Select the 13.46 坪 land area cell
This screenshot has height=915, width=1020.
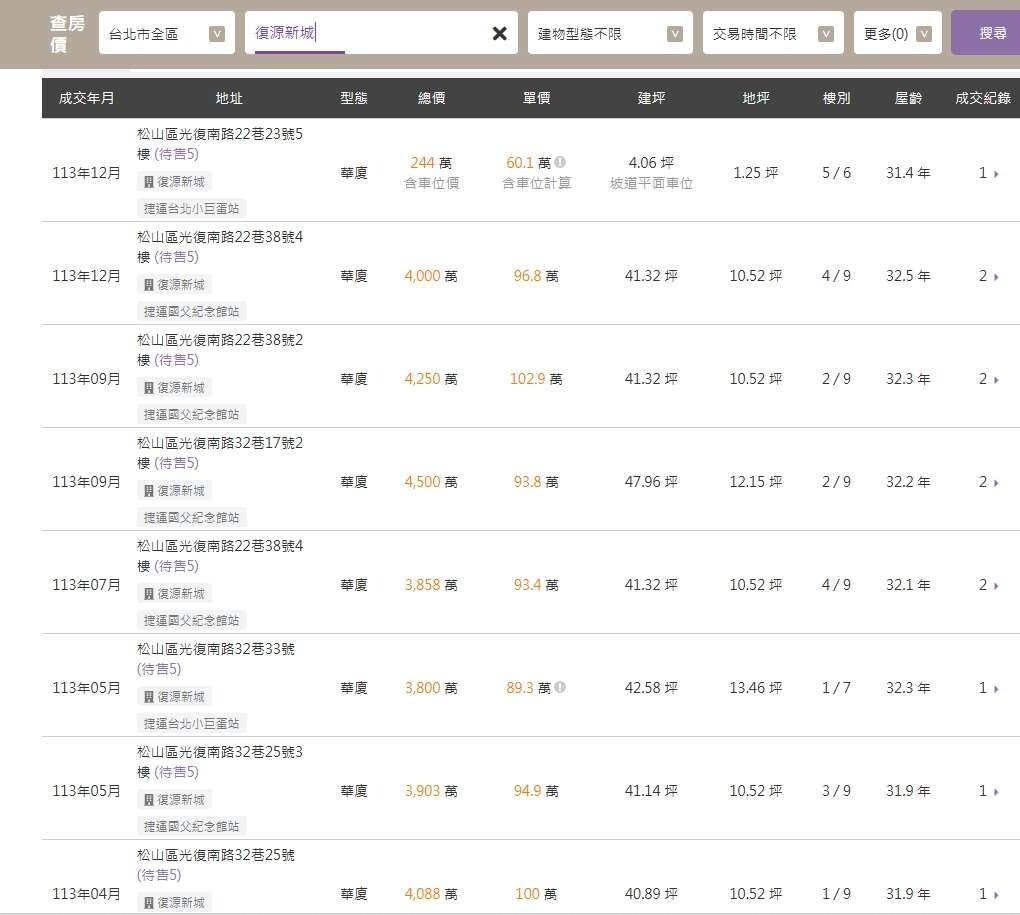[756, 687]
